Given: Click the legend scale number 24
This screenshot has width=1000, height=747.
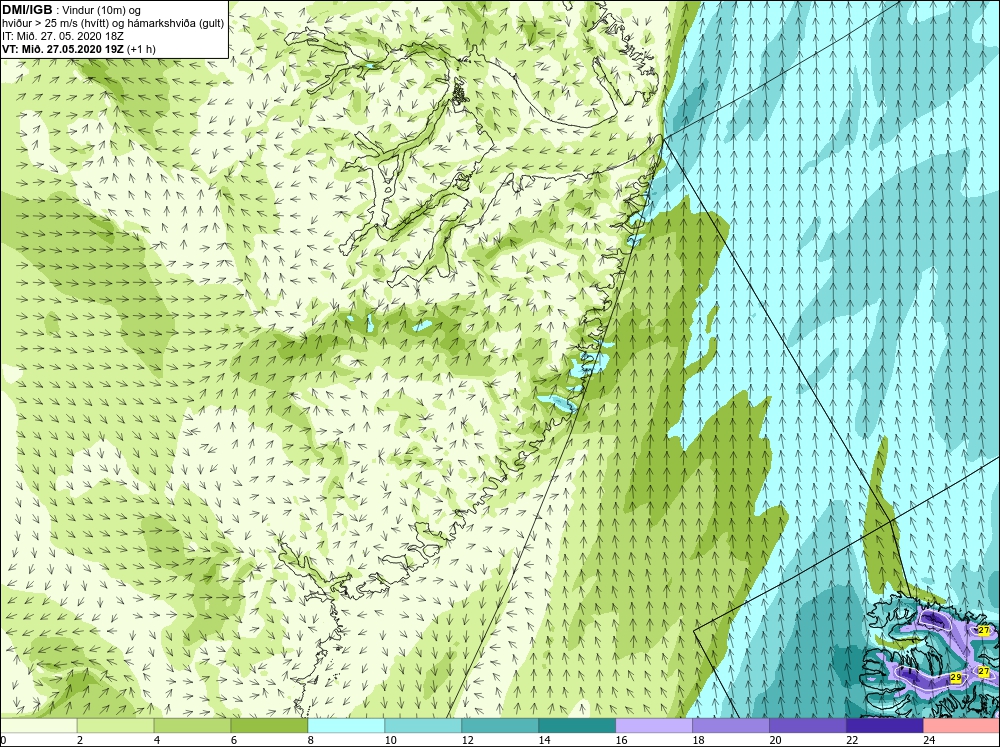Looking at the screenshot, I should coord(929,740).
